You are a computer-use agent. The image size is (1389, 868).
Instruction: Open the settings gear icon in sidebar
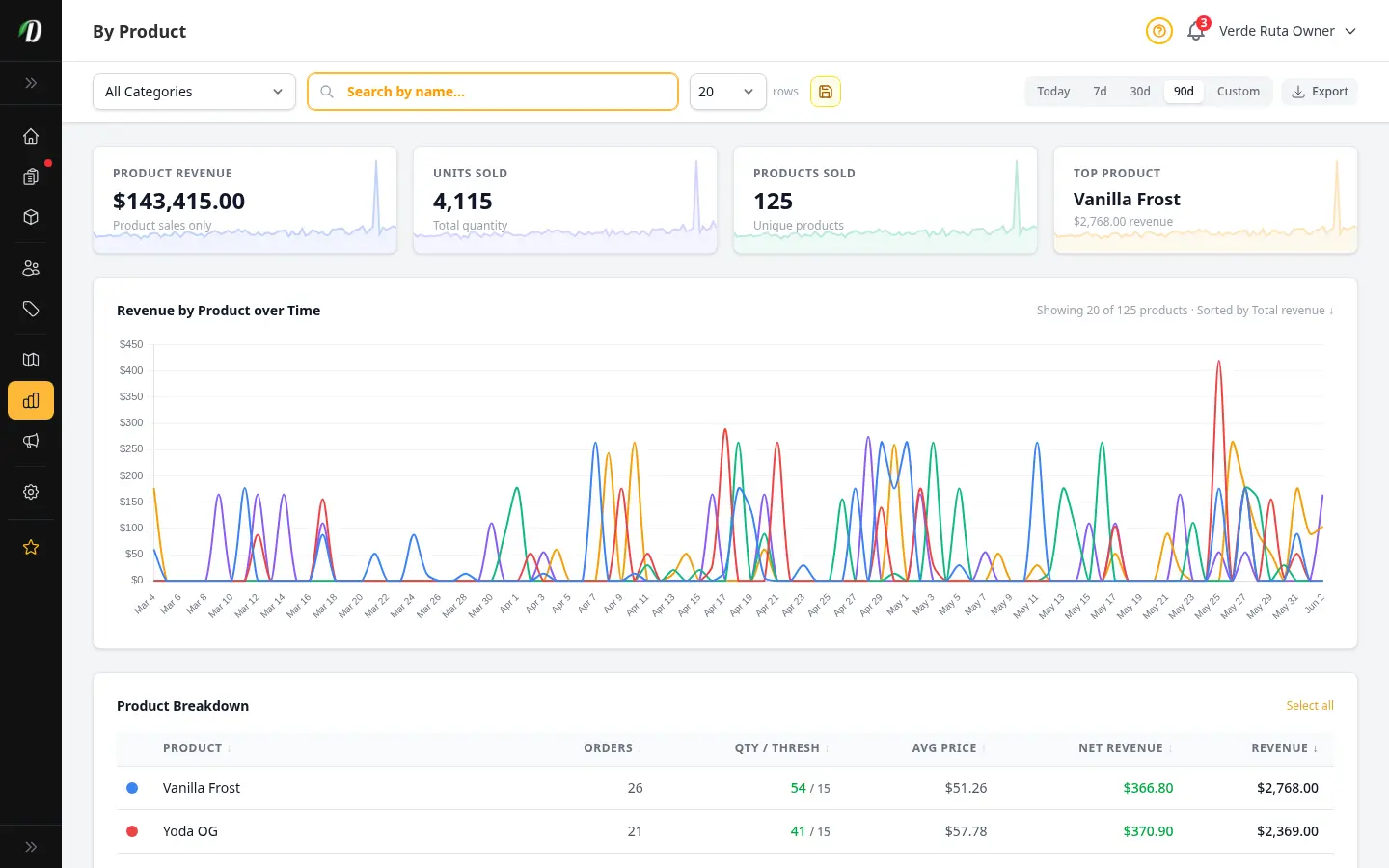(x=31, y=492)
